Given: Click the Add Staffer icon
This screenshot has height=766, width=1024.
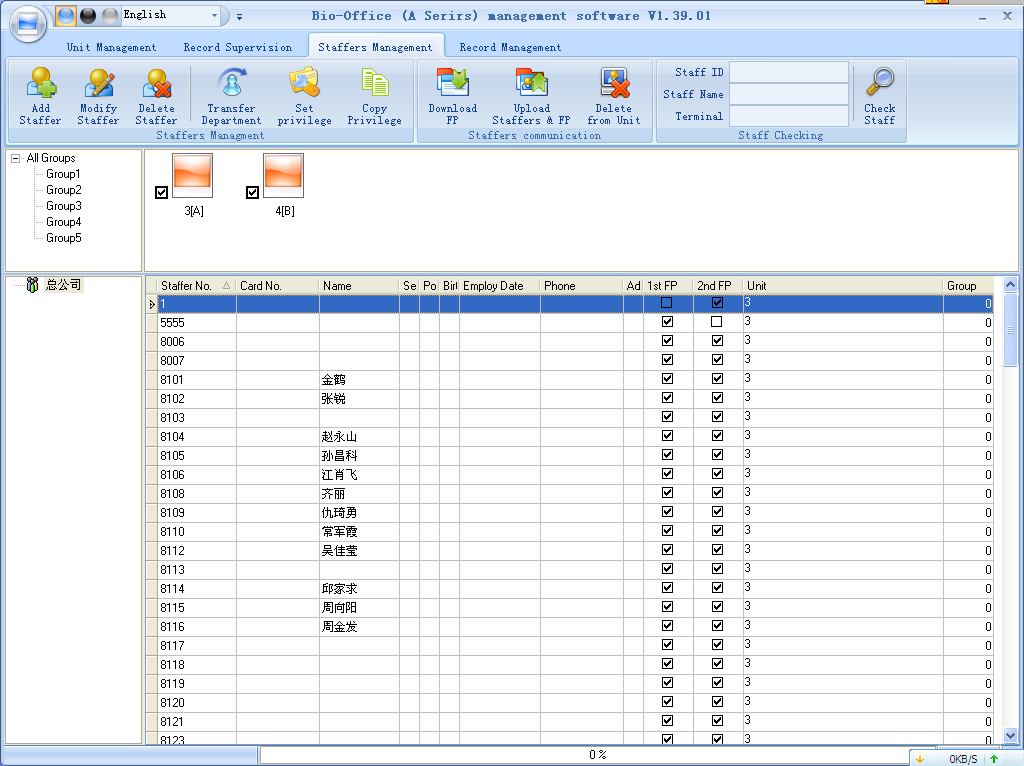Looking at the screenshot, I should 40,86.
